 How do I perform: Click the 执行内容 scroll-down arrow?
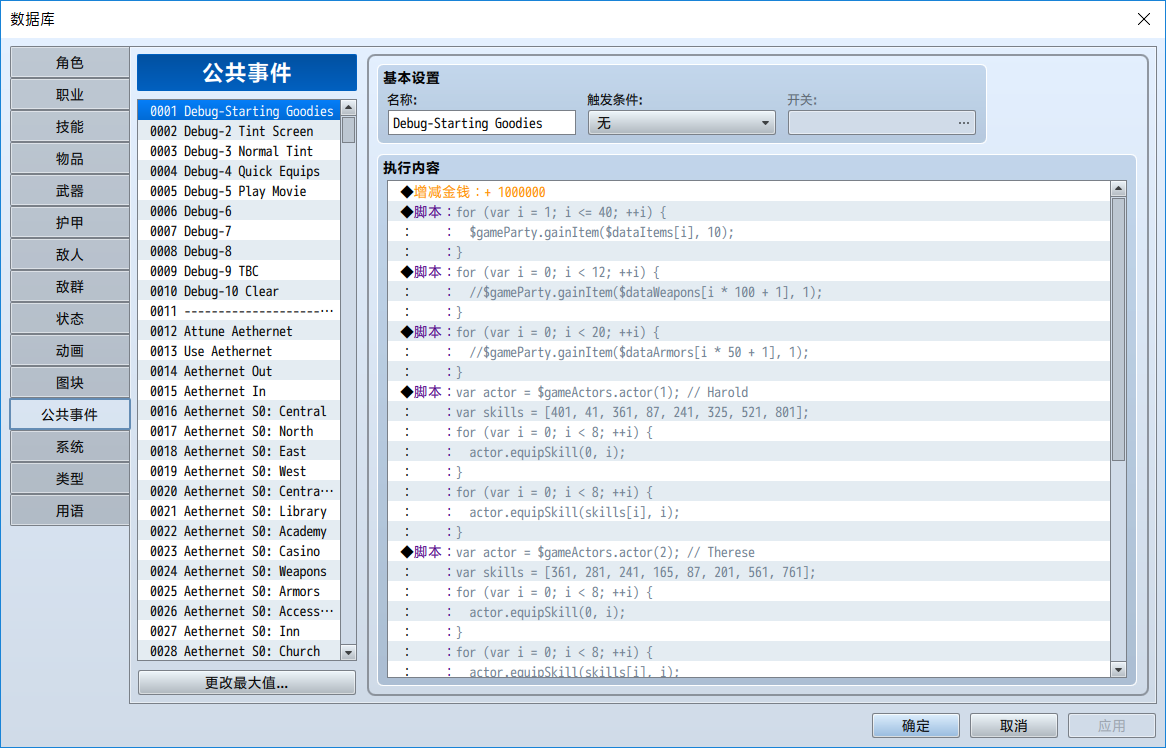[1118, 670]
